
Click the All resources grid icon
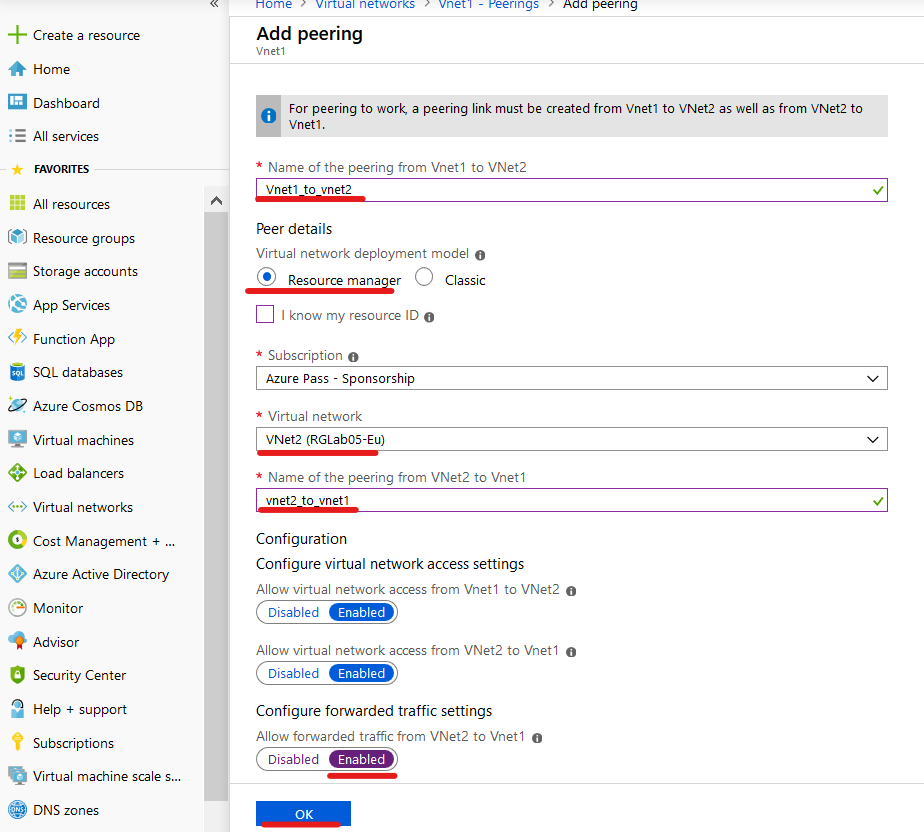17,203
